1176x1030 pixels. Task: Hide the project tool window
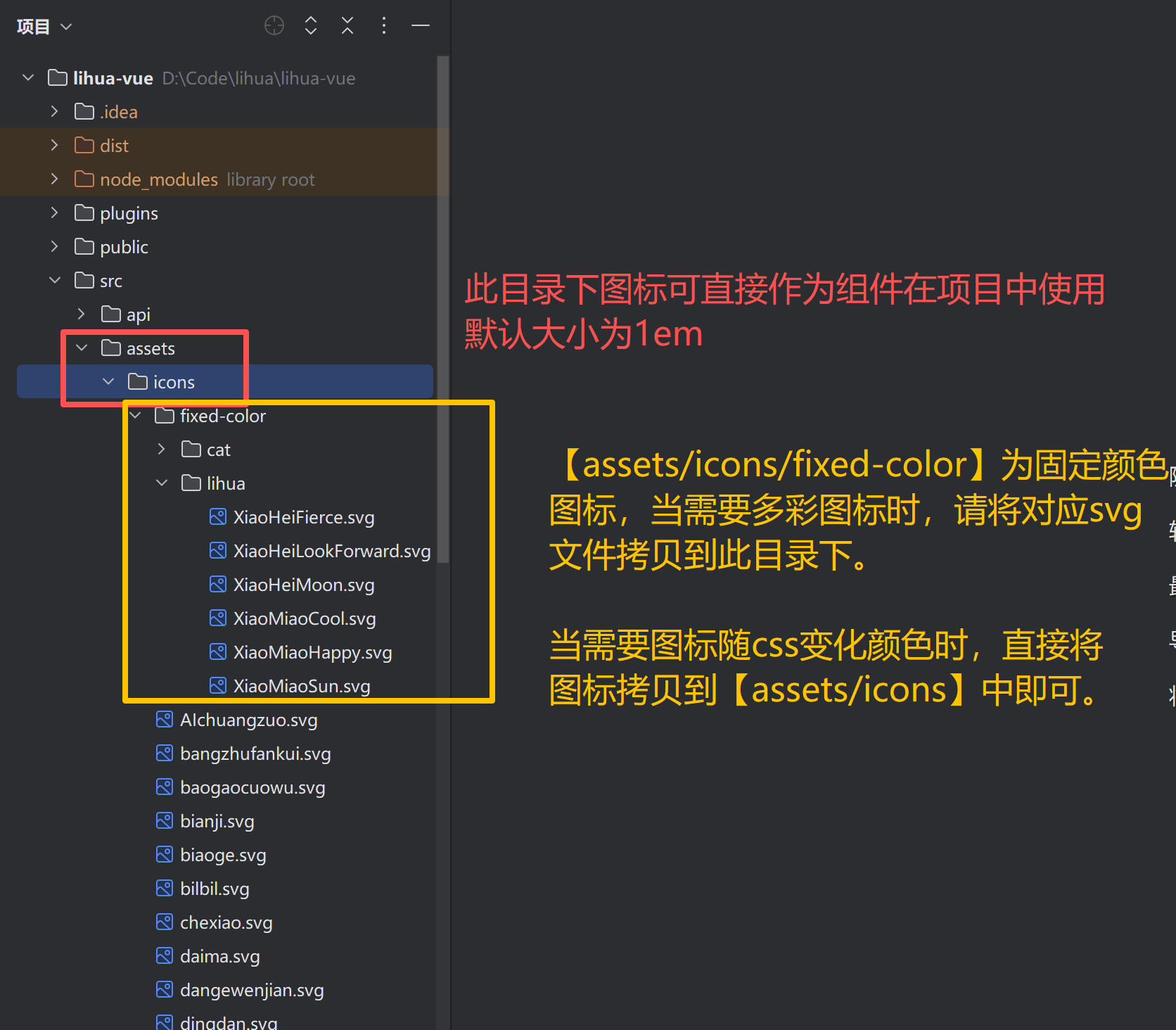point(421,26)
